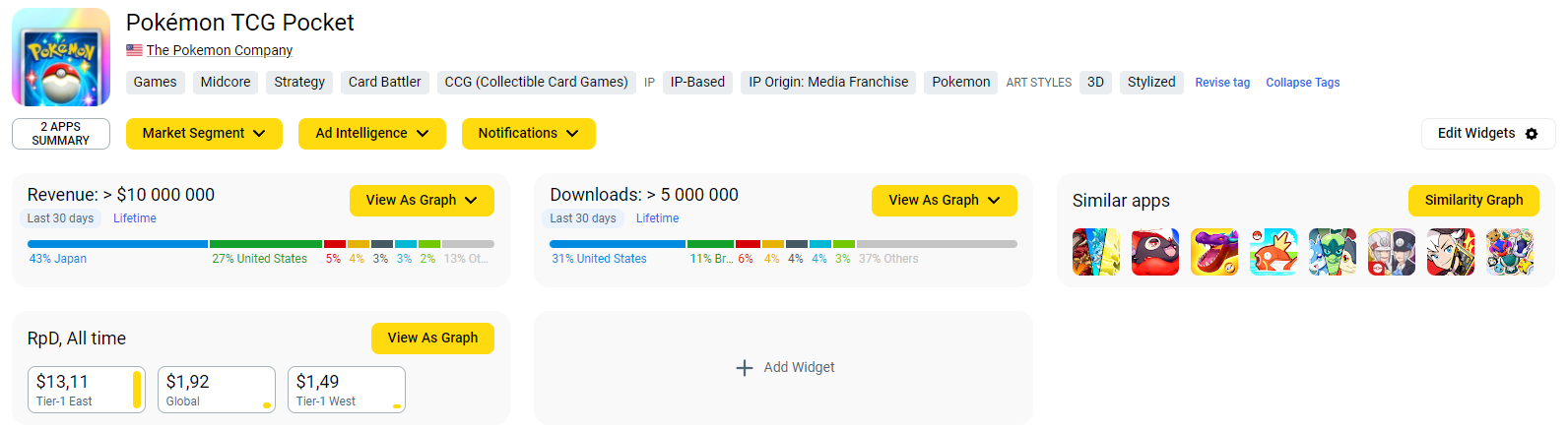Click the plus icon to add widget
1568x431 pixels.
pyautogui.click(x=745, y=368)
